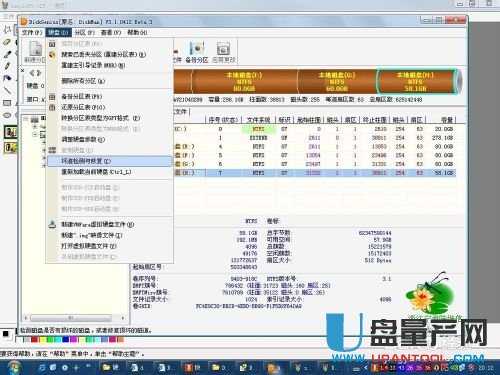Select the pencil tool in Paint

(7, 66)
